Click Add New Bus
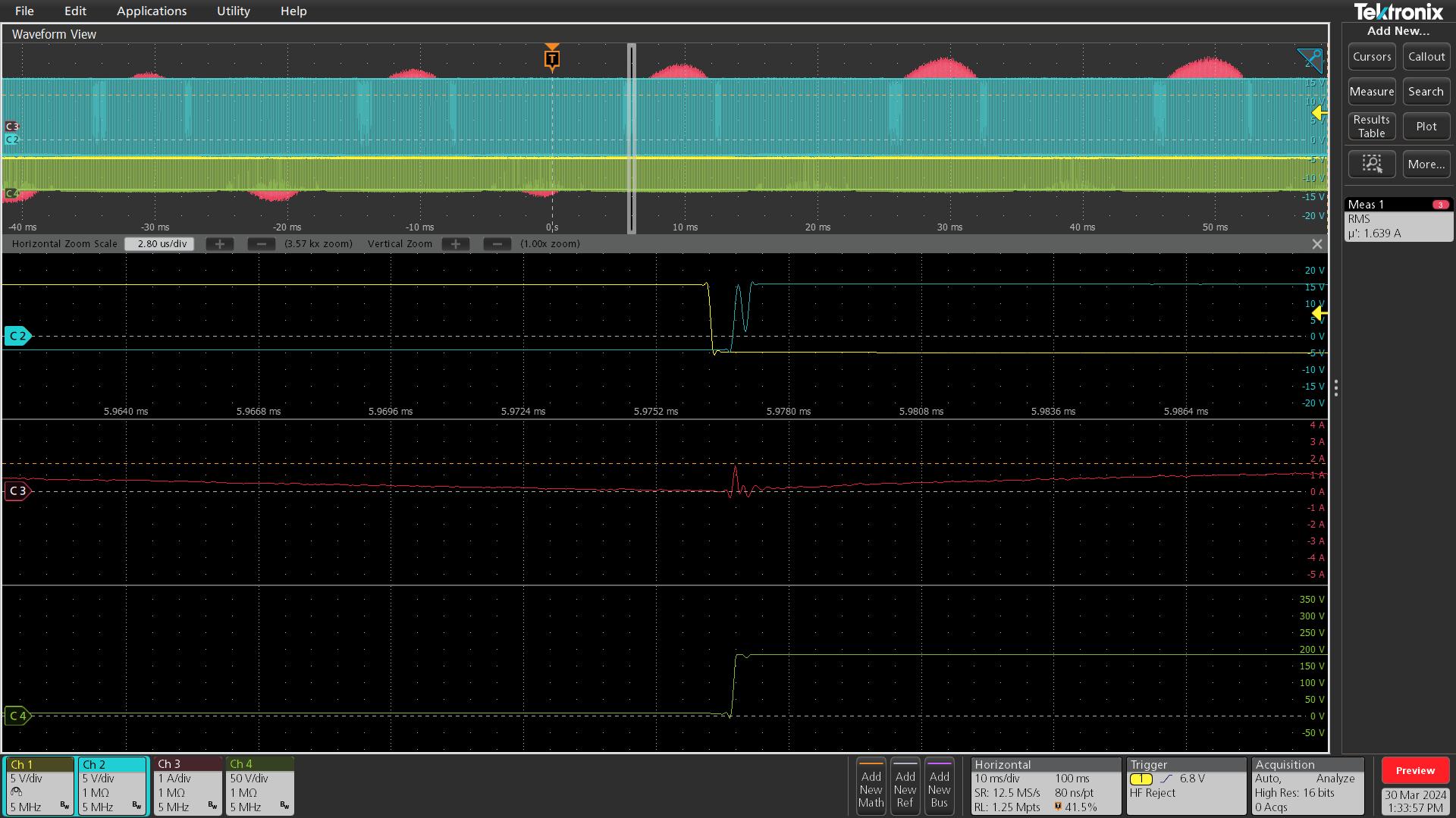This screenshot has height=818, width=1456. pyautogui.click(x=940, y=786)
